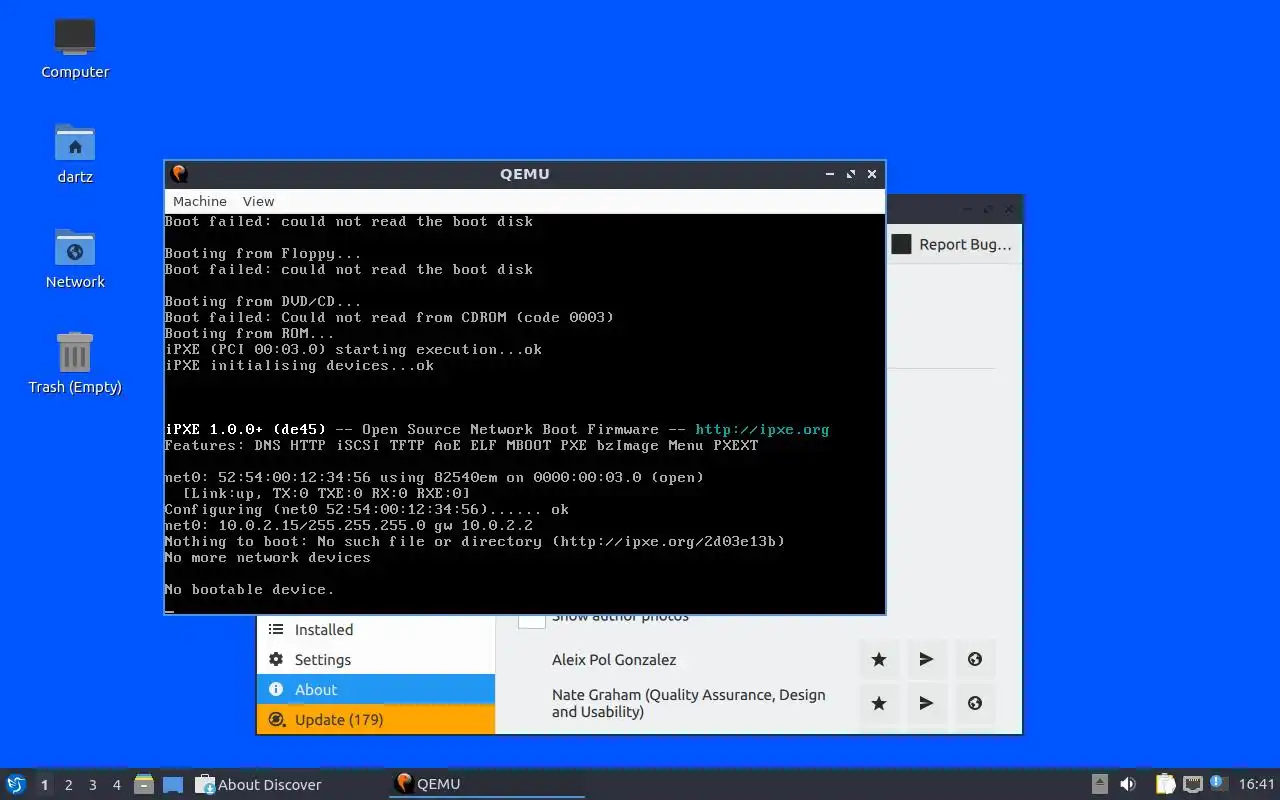
Task: Open the Trash (Empty) desktop icon
Action: coord(75,363)
